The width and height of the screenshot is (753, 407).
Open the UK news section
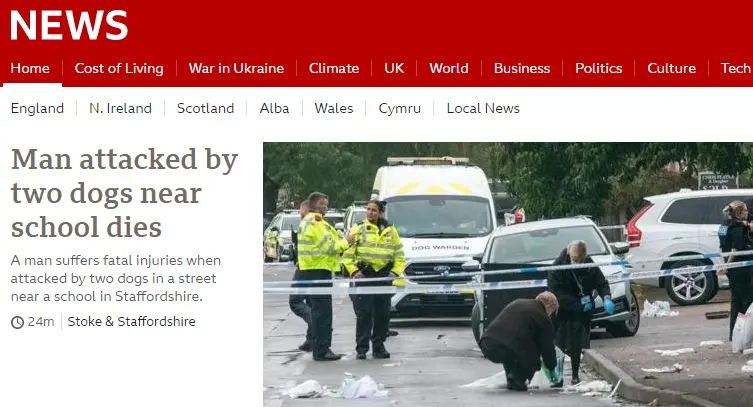pyautogui.click(x=394, y=68)
